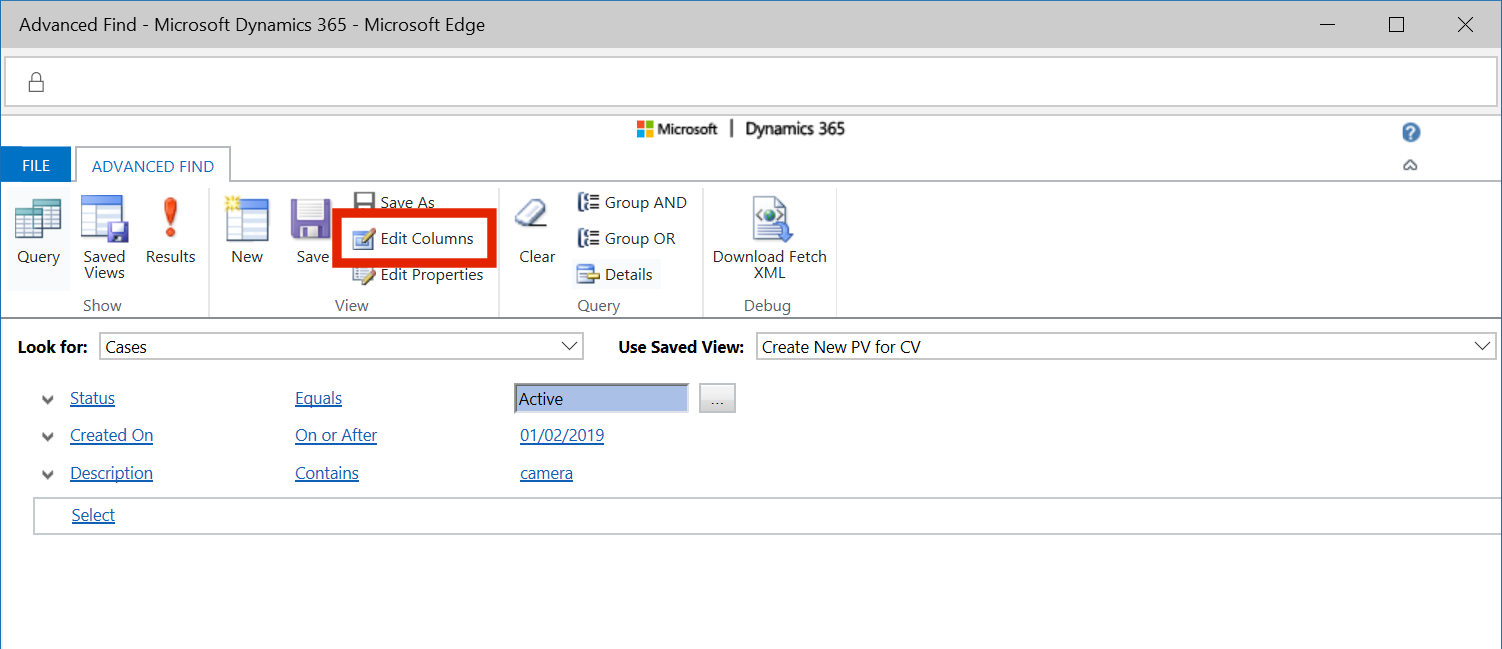Click the browser address bar lock icon
The width and height of the screenshot is (1502, 649).
tap(36, 82)
